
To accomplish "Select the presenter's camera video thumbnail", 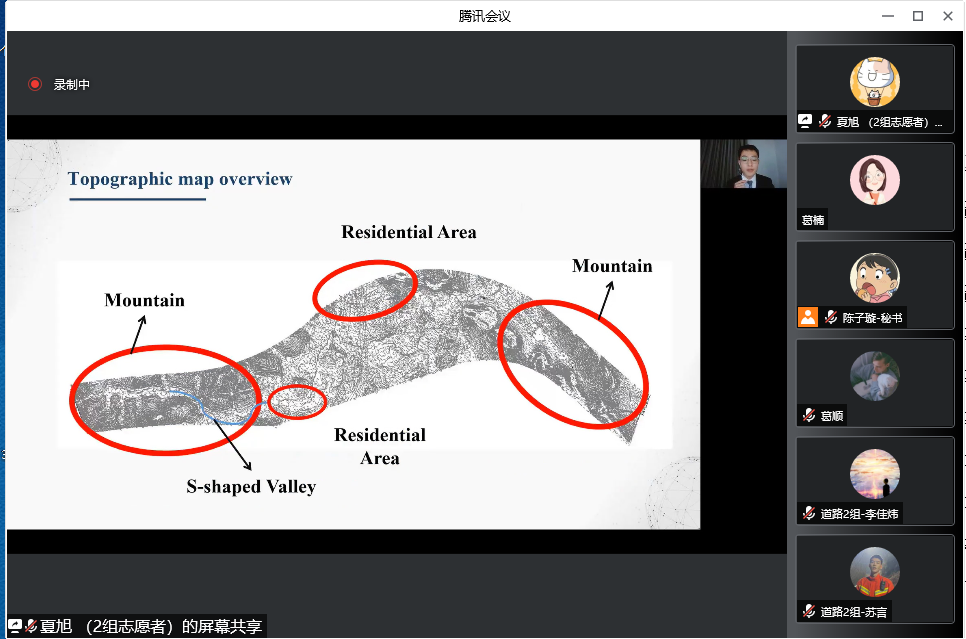I will pyautogui.click(x=743, y=164).
